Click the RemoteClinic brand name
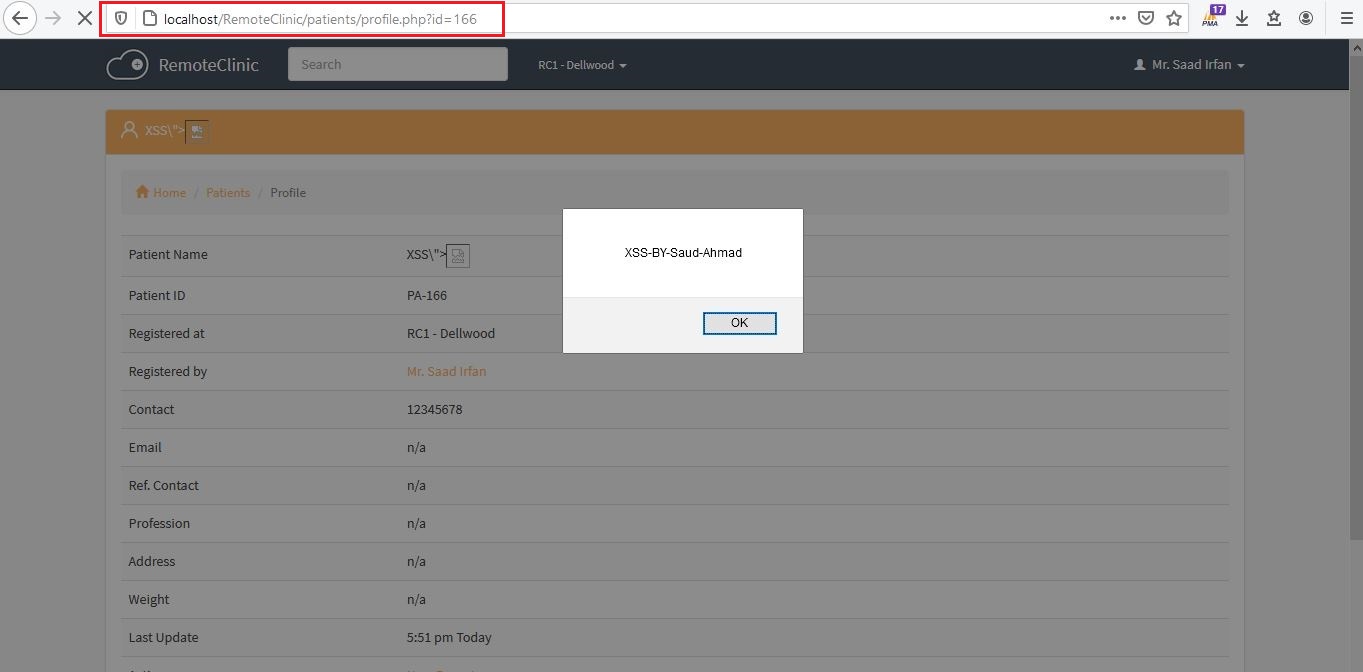Screen dimensions: 1363x672 (209, 65)
